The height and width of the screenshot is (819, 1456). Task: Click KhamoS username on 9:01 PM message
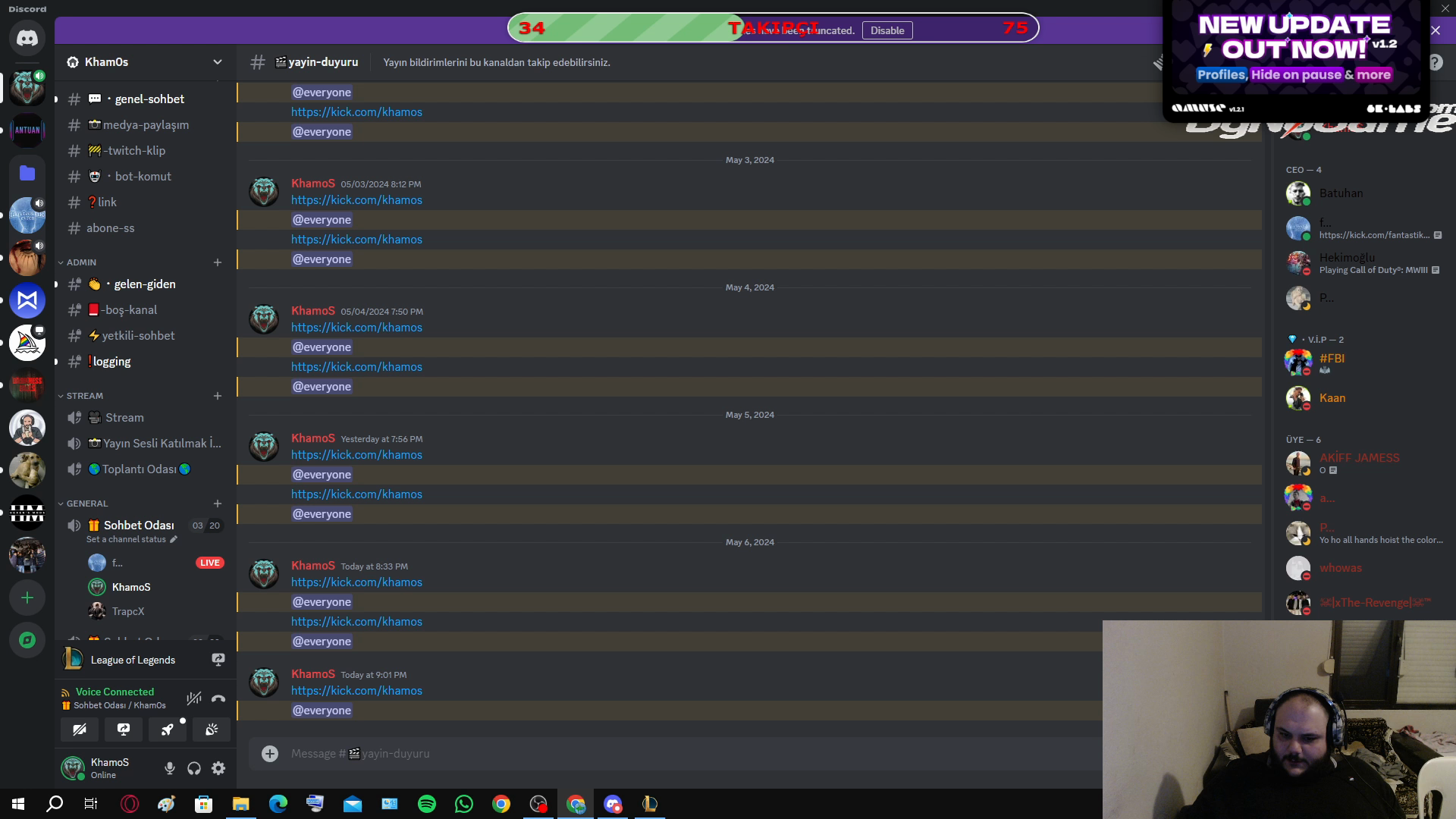[313, 673]
